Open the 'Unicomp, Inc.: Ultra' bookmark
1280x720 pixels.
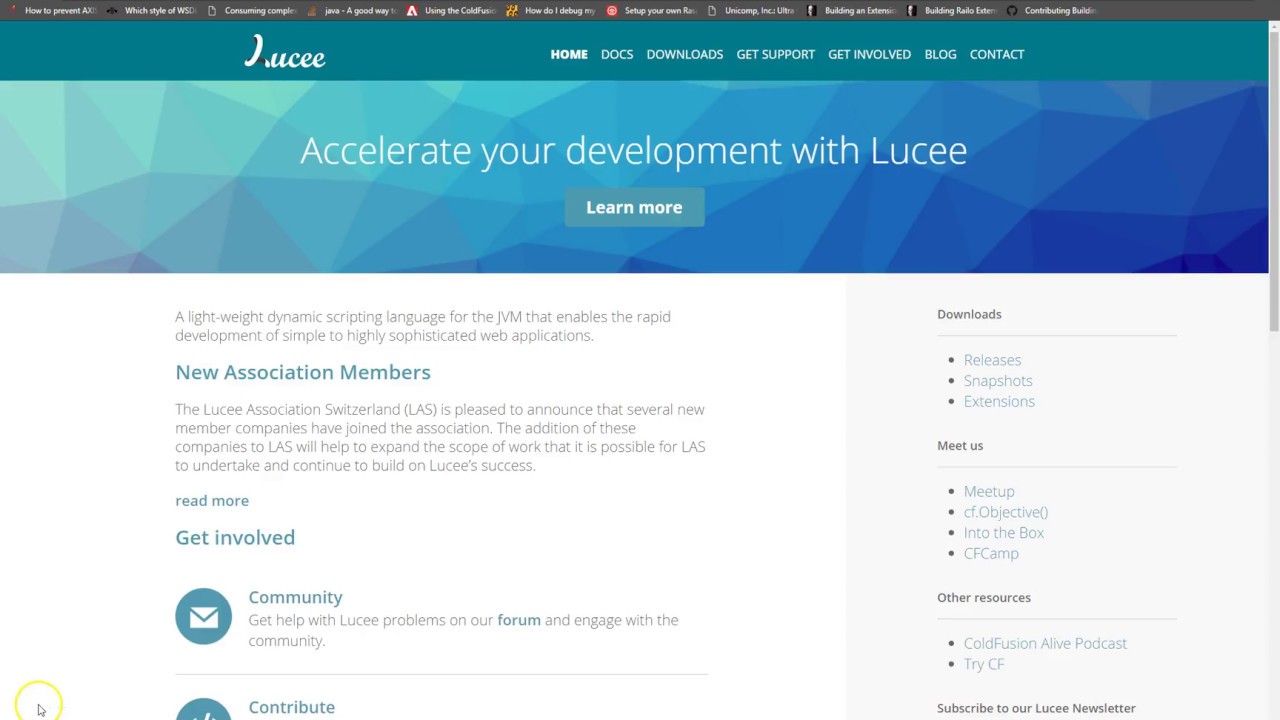pos(752,10)
